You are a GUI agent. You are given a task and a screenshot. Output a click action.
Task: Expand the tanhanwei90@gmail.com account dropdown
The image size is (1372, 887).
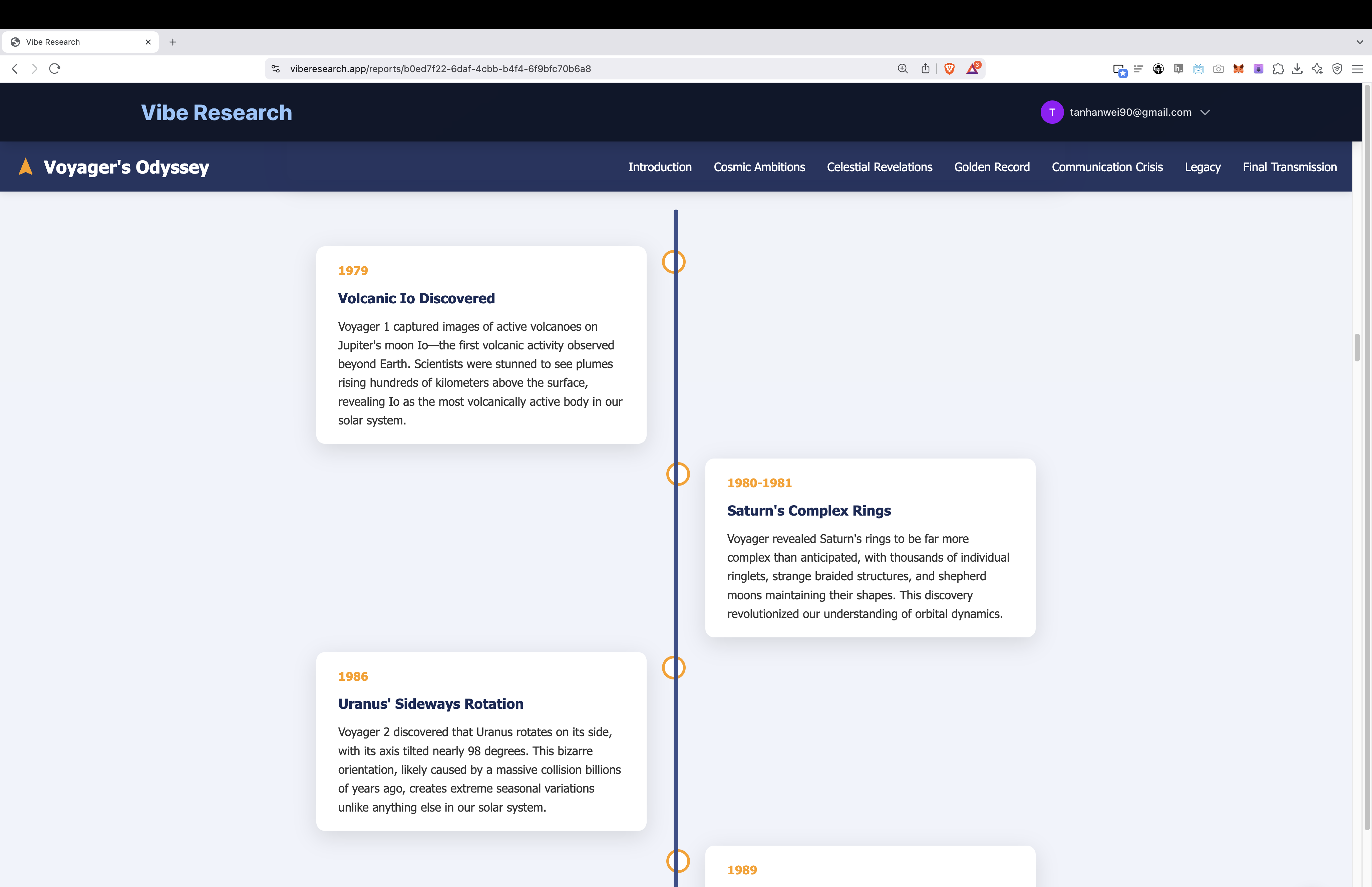pos(1205,112)
